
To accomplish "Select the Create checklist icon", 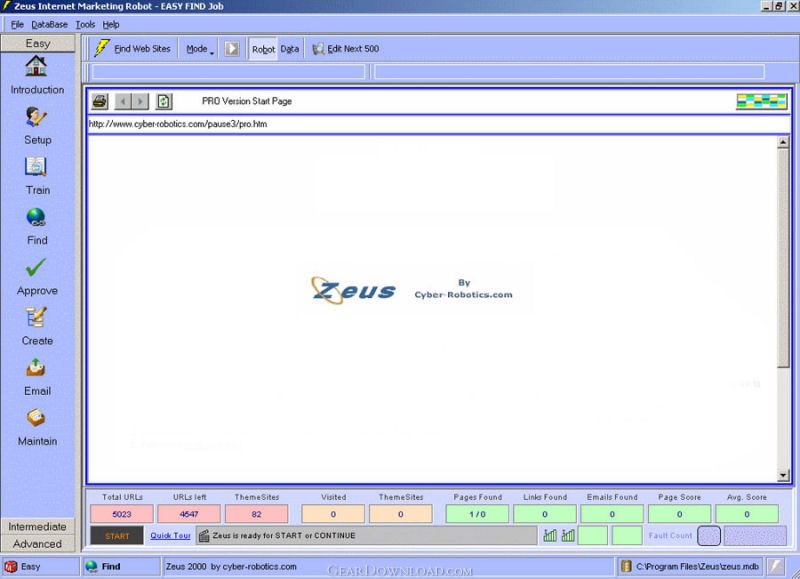I will 36,317.
